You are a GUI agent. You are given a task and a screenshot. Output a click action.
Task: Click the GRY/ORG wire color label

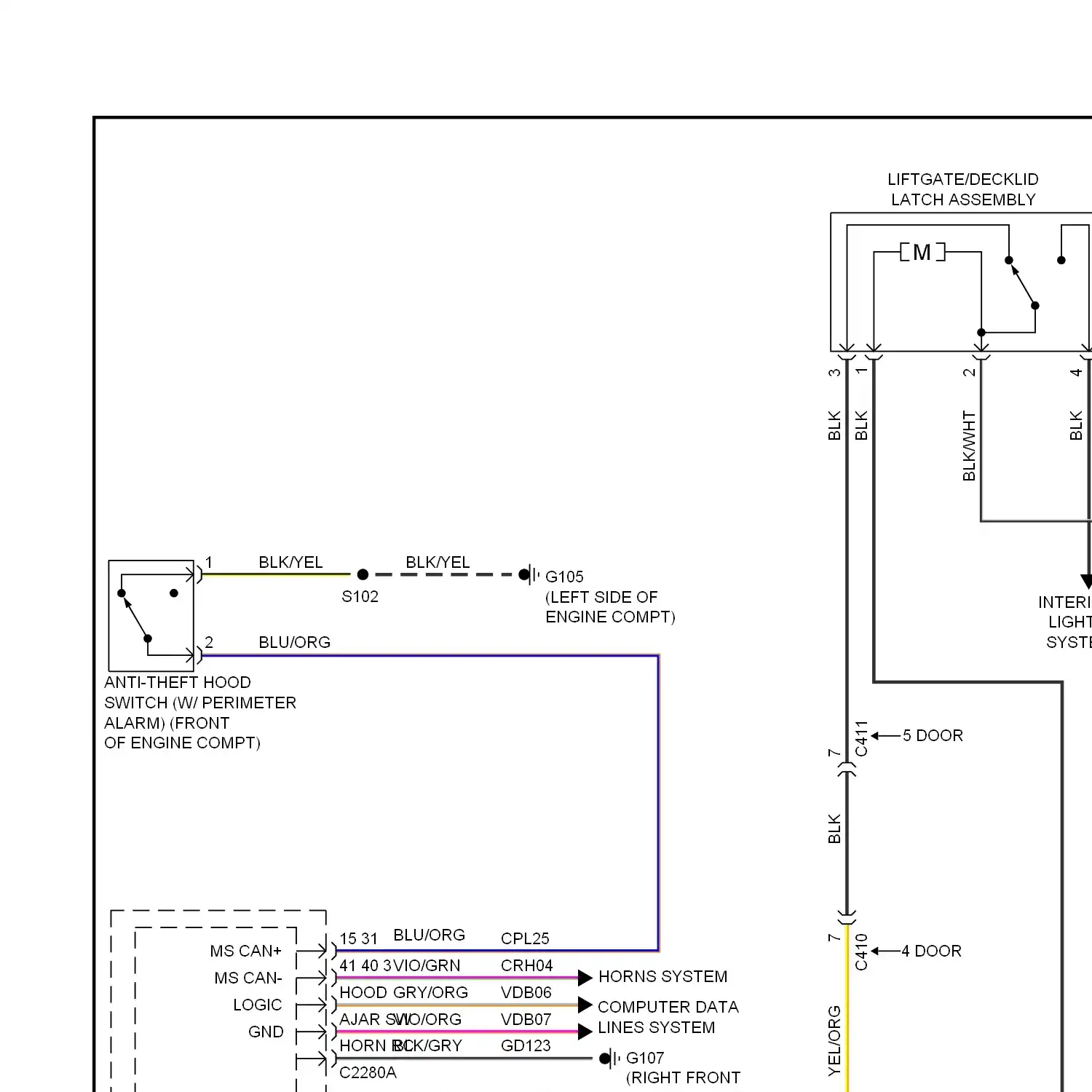pos(430,992)
